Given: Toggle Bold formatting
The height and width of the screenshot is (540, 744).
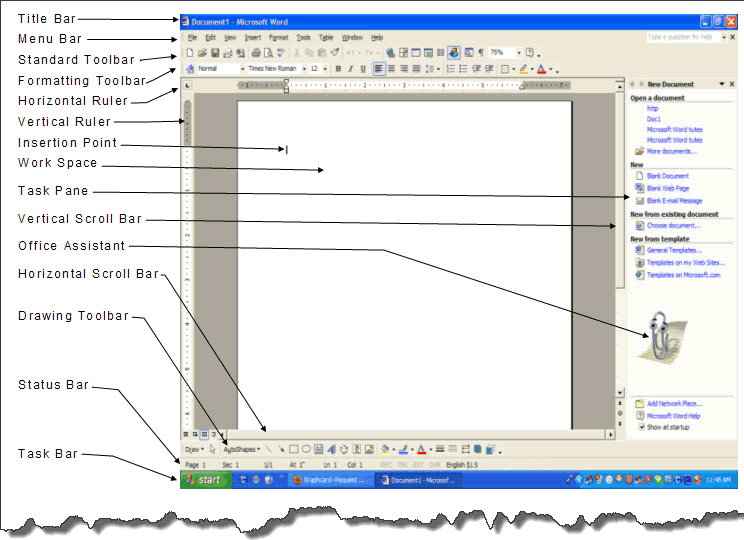Looking at the screenshot, I should (x=338, y=69).
